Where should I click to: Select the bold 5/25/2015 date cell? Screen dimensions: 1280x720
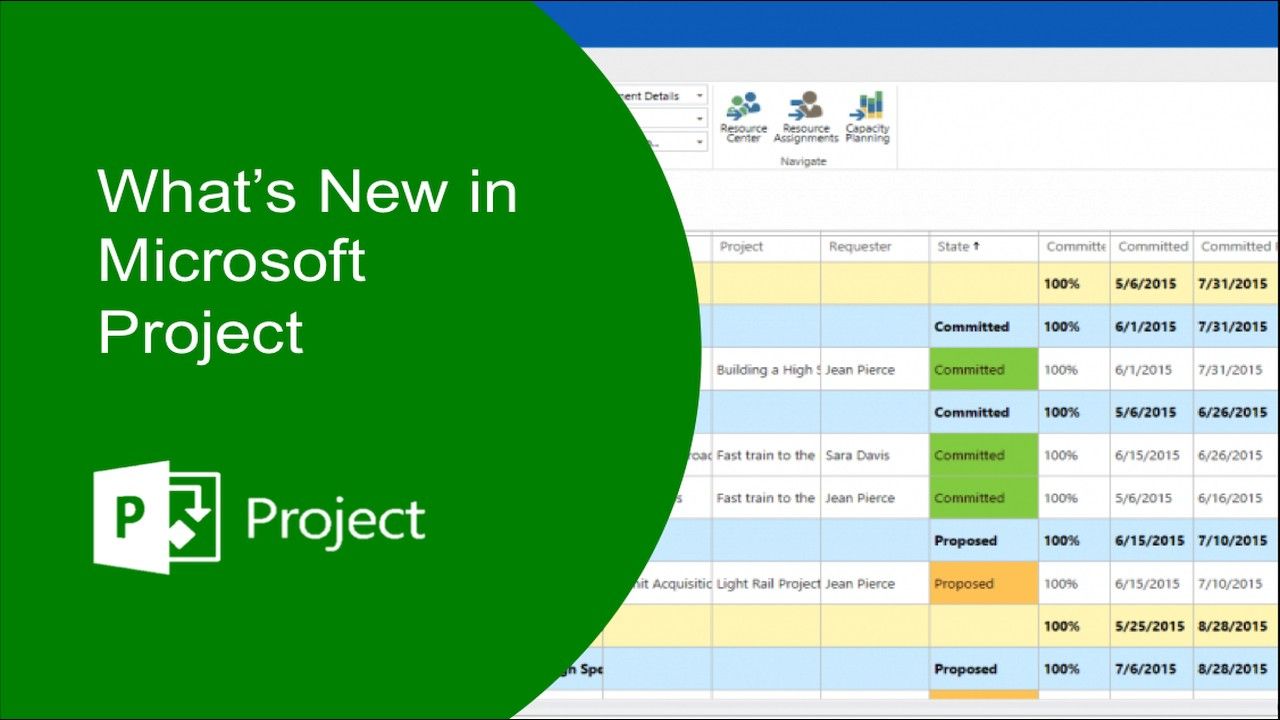click(1150, 627)
